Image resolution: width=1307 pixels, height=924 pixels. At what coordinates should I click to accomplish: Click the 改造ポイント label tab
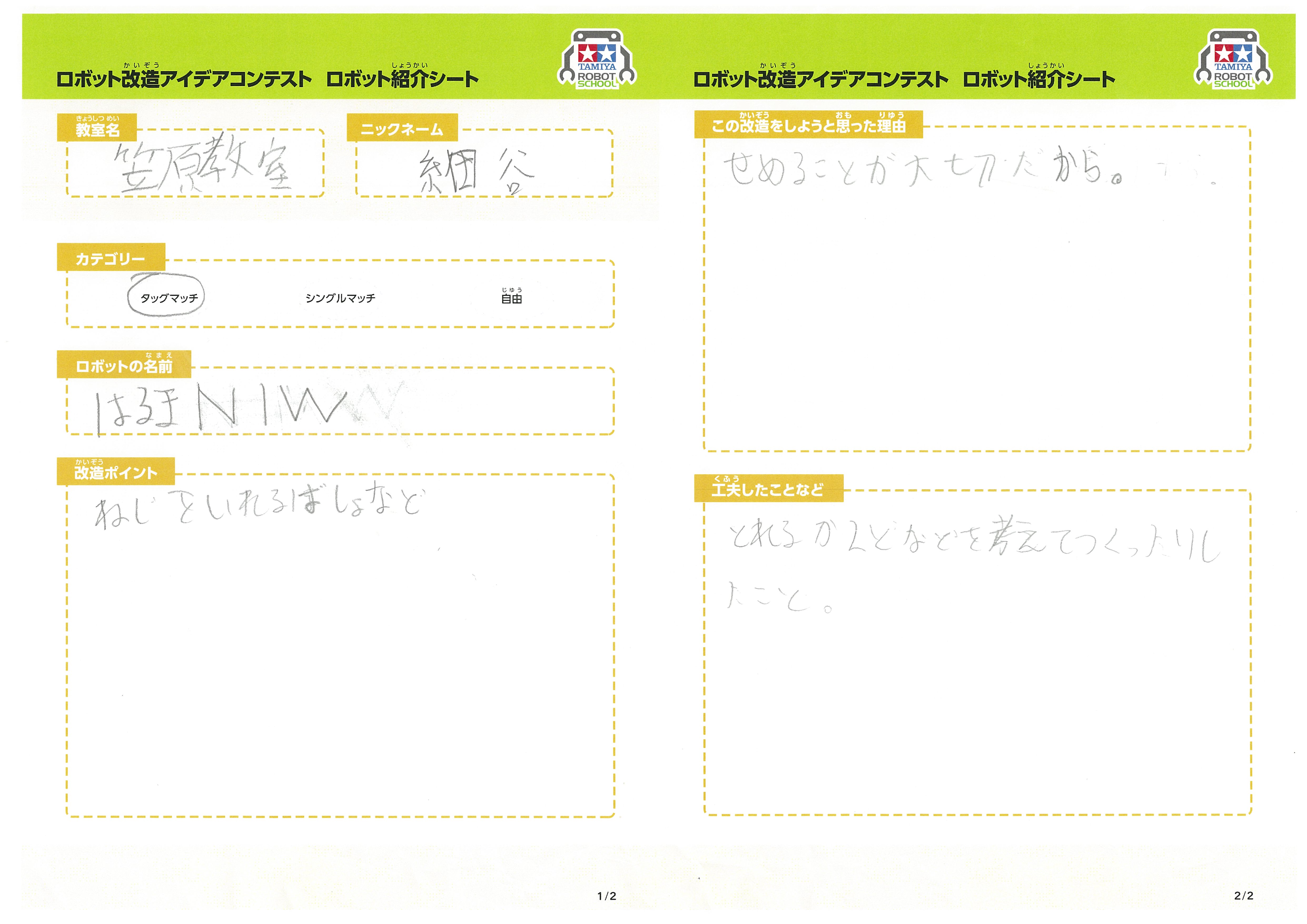point(116,471)
